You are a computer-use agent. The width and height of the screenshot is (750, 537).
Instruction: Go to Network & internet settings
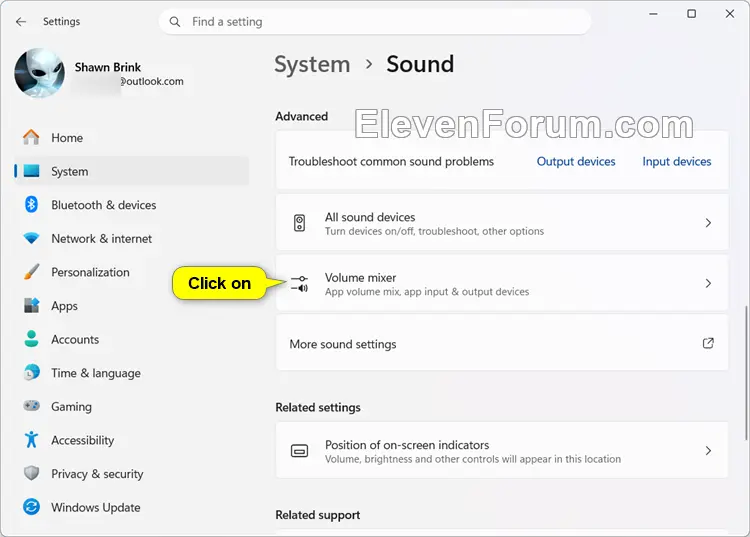point(132,238)
